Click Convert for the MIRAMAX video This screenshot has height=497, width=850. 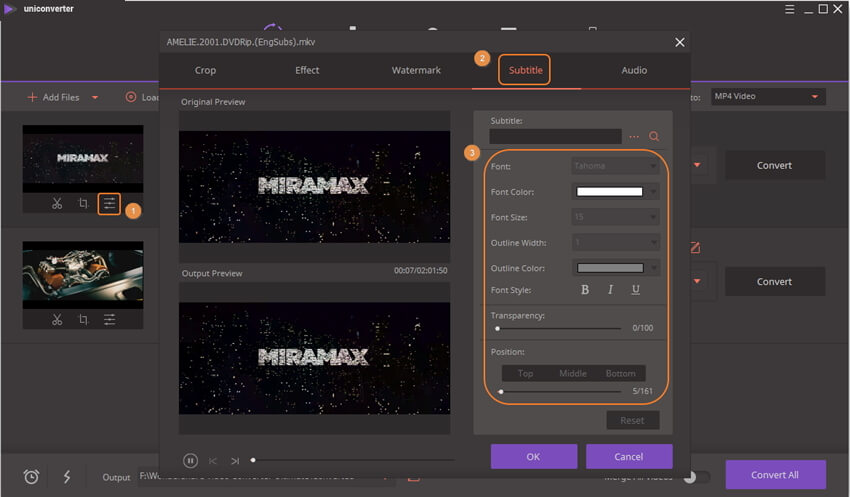[x=775, y=165]
